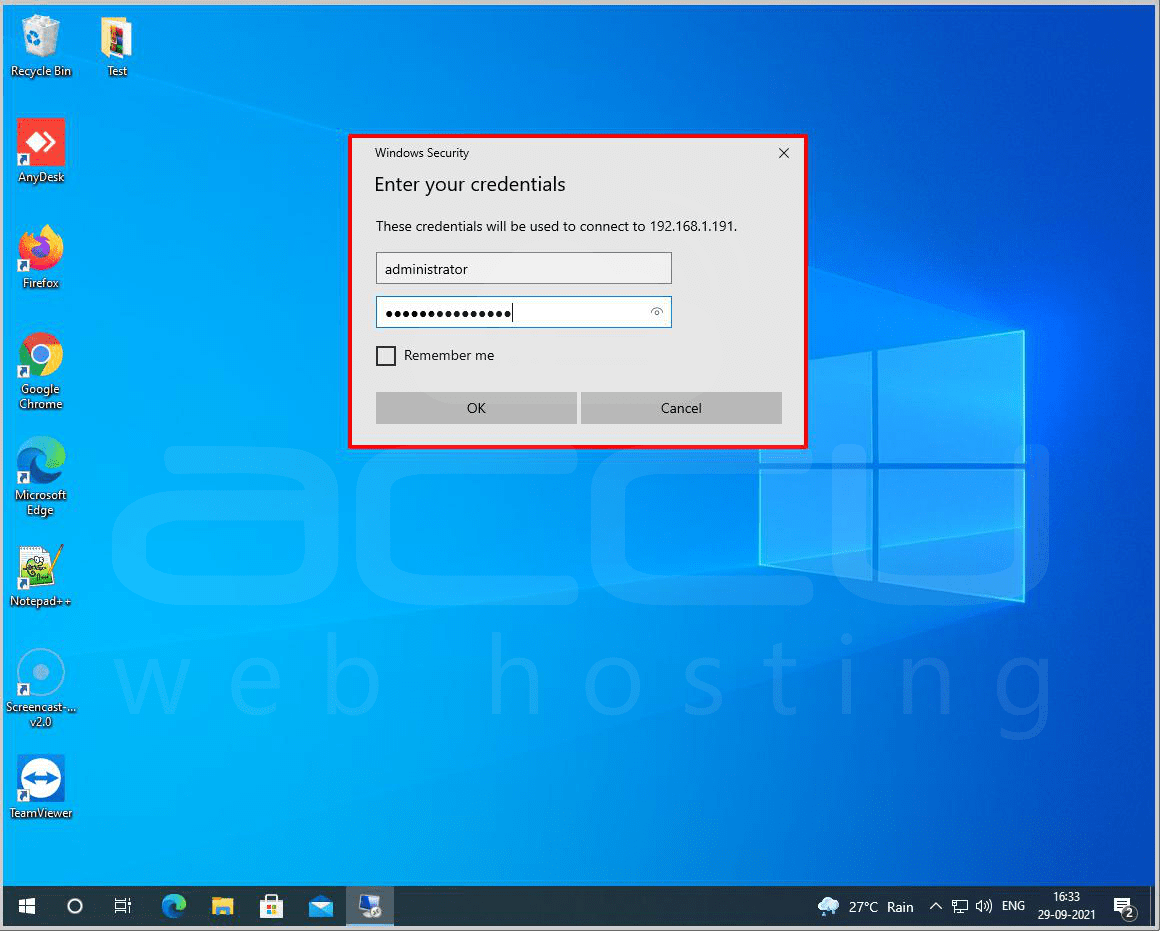Image resolution: width=1160 pixels, height=931 pixels.
Task: Cancel the credentials dialog
Action: coord(681,408)
